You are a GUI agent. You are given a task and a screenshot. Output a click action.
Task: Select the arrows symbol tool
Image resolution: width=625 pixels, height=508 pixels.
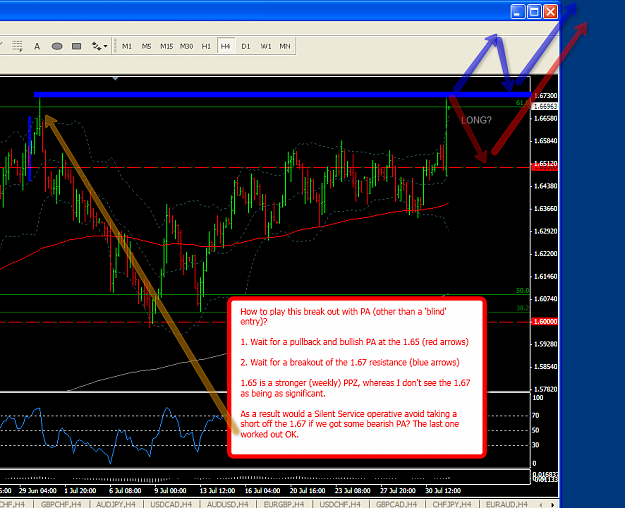(96, 46)
